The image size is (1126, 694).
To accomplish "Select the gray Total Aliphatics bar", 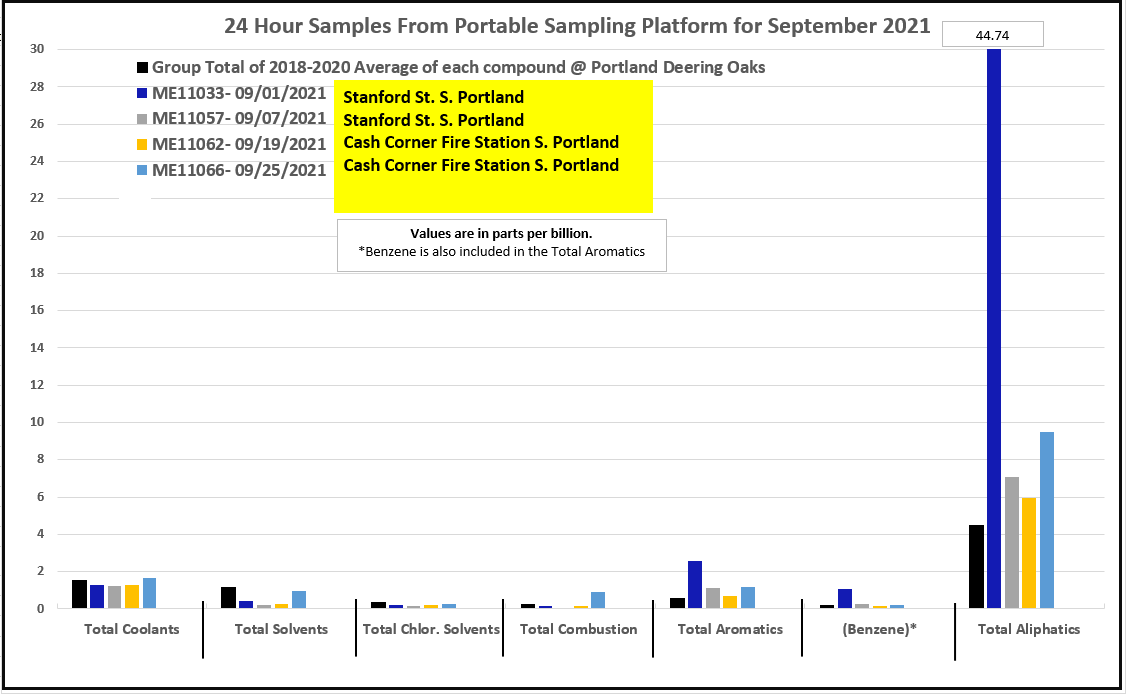I will 1012,542.
